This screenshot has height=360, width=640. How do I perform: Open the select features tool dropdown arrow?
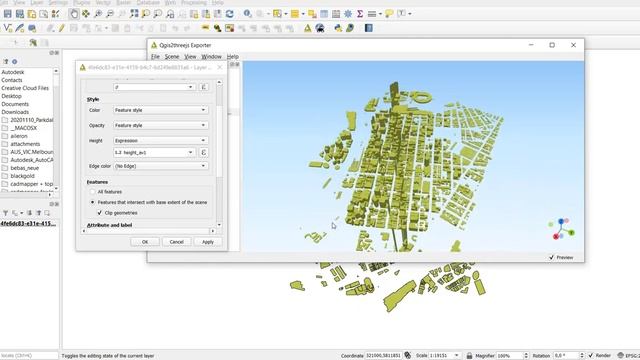285,14
